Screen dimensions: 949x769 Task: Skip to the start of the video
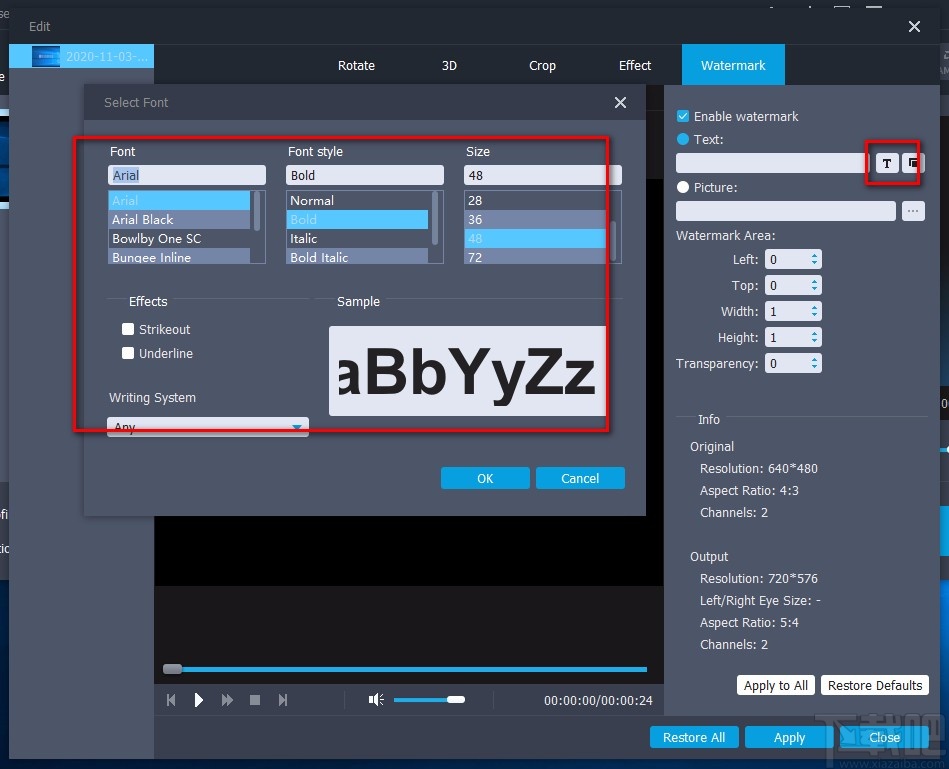(x=170, y=700)
